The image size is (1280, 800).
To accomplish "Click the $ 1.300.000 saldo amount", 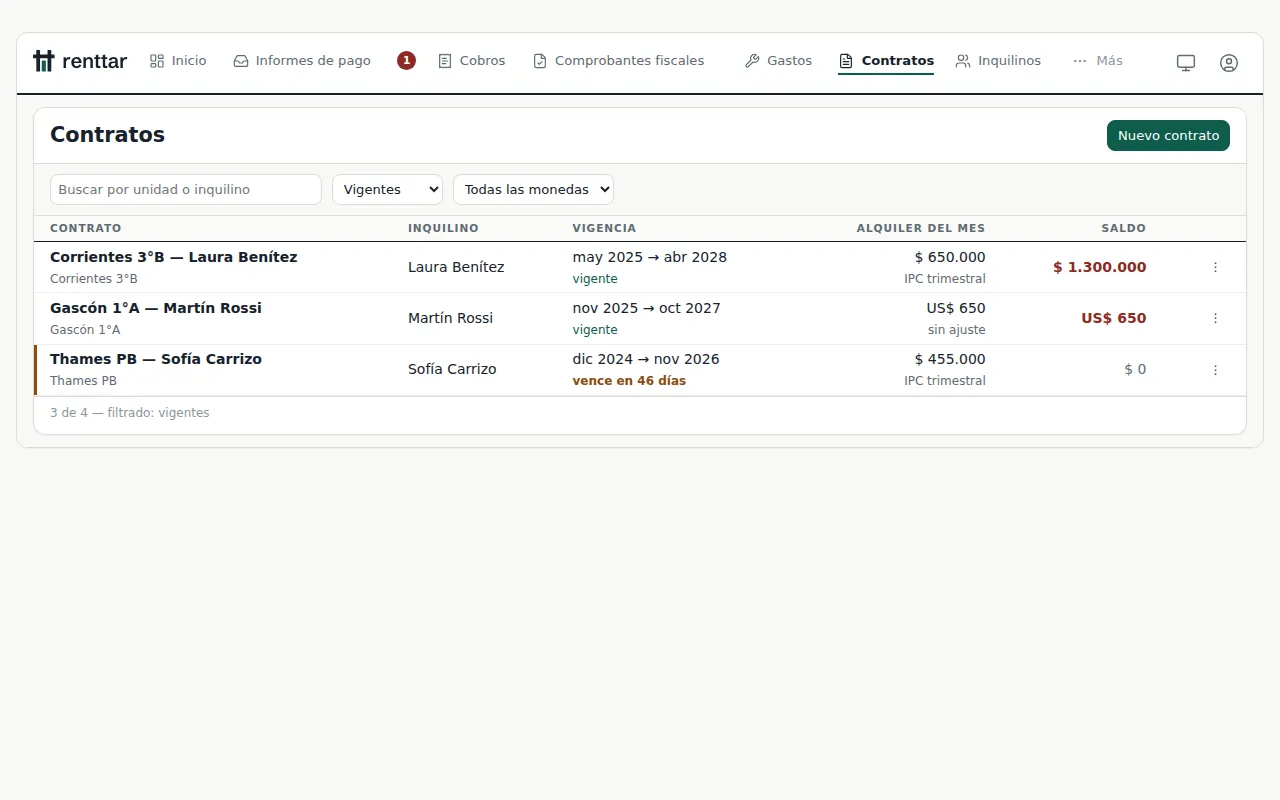I will point(1100,267).
